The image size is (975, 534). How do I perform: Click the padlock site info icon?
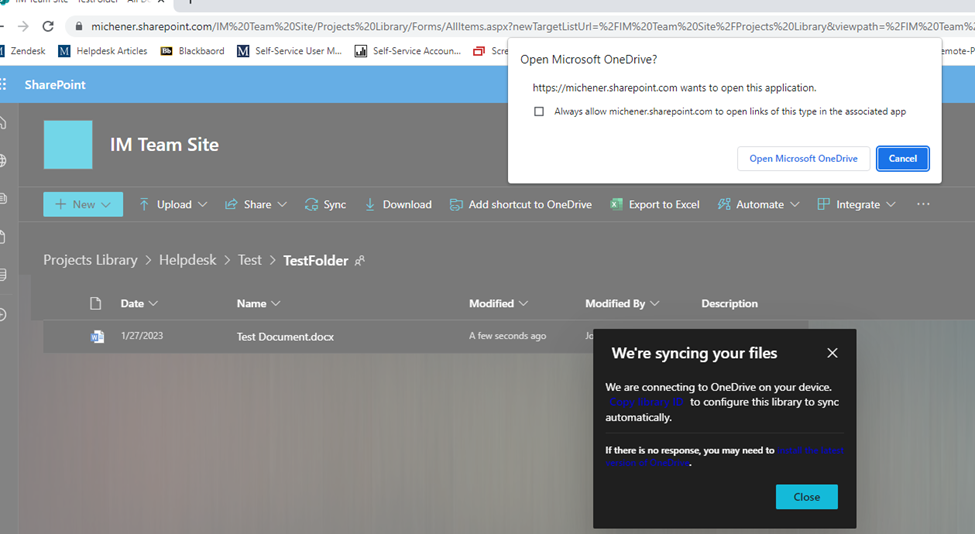pyautogui.click(x=78, y=26)
